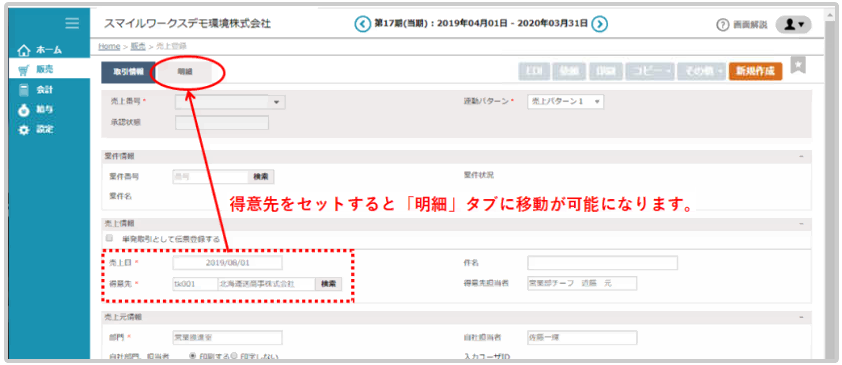Click the 案件番号 input field
842x365 pixels.
210,176
